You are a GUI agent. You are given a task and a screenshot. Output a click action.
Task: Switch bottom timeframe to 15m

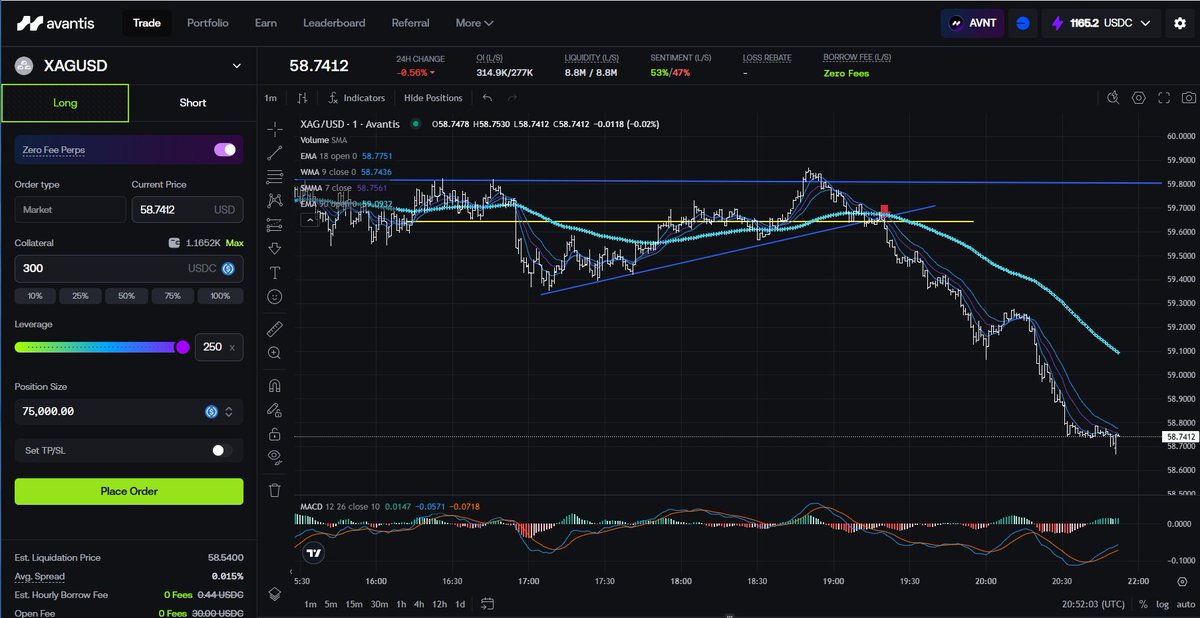[x=355, y=604]
